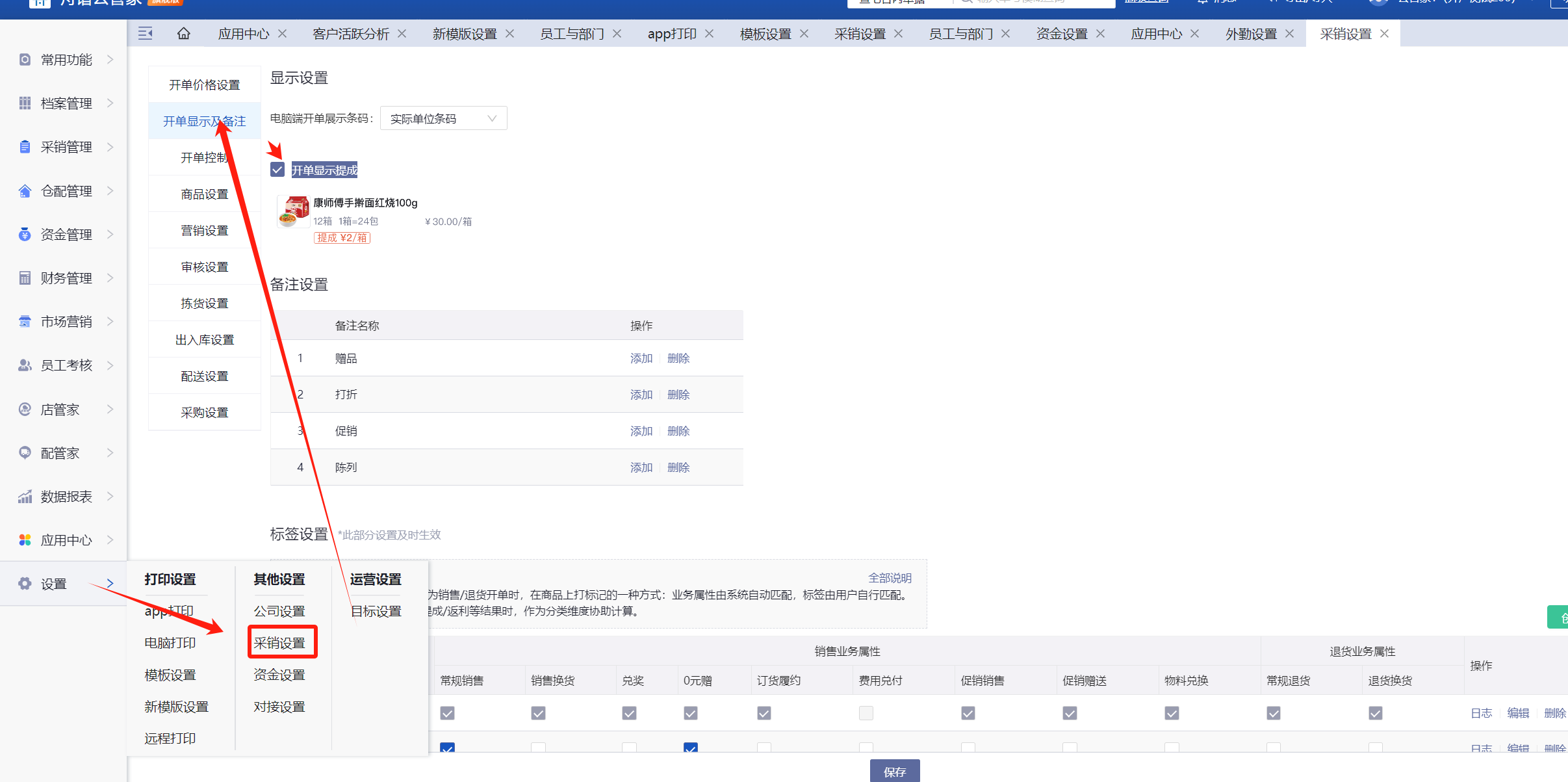Open 电脑端开单展示条码 dropdown

443,118
